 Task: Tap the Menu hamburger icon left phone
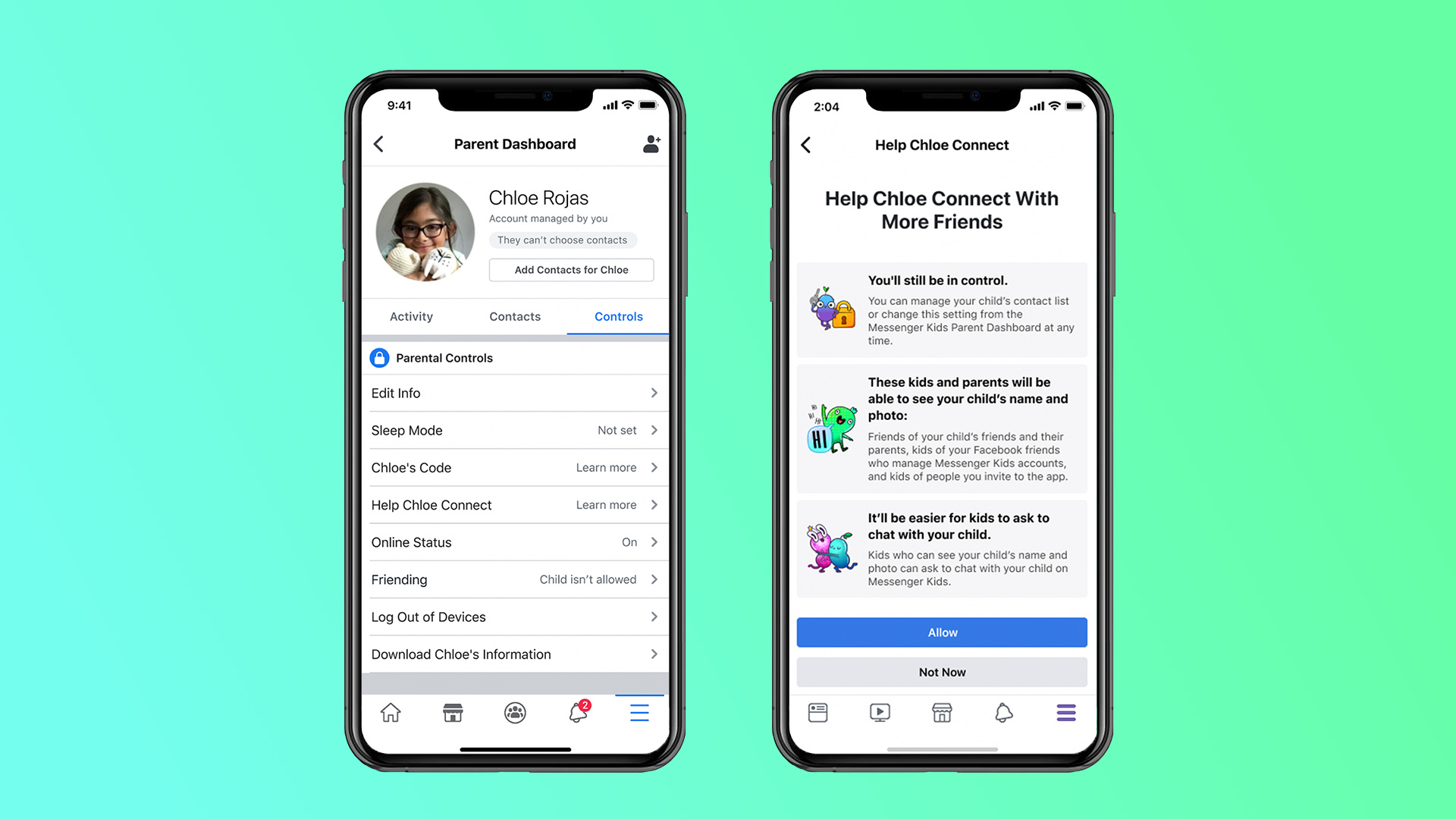coord(638,712)
